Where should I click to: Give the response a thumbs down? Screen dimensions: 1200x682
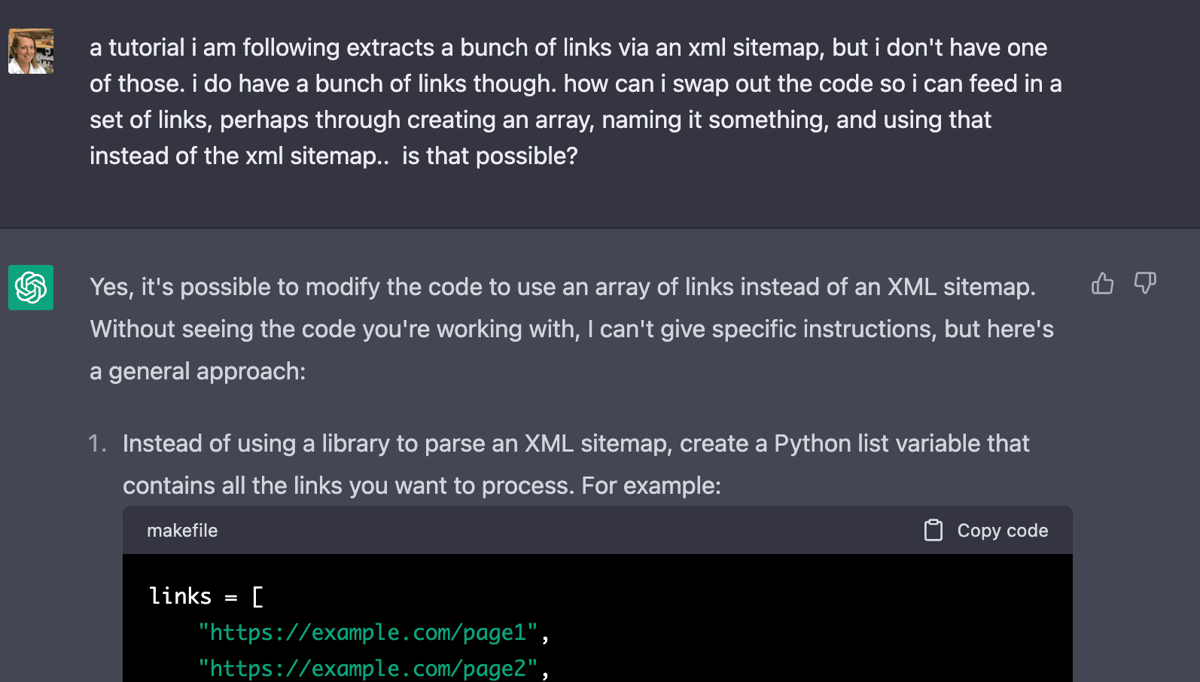click(1146, 284)
